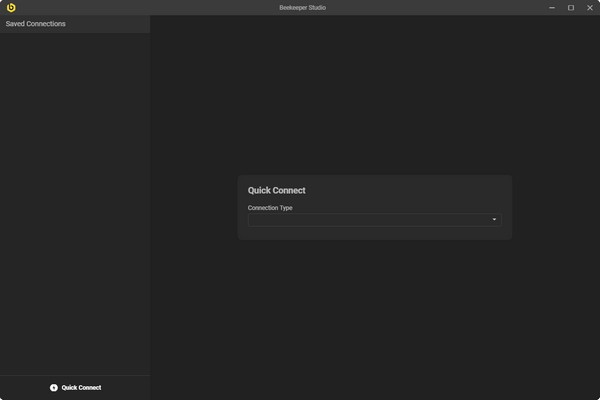Click the Quick Connect card heading
This screenshot has height=400, width=600.
277,190
